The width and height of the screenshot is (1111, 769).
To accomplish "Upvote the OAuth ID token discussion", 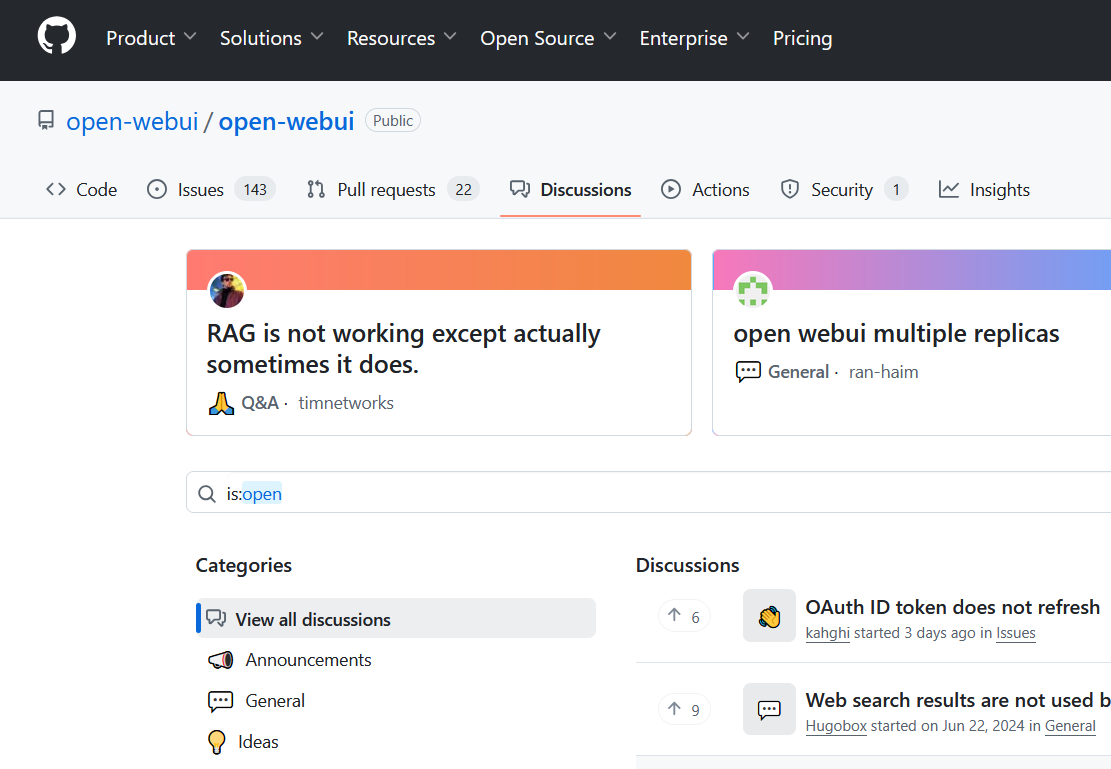I will pos(684,616).
